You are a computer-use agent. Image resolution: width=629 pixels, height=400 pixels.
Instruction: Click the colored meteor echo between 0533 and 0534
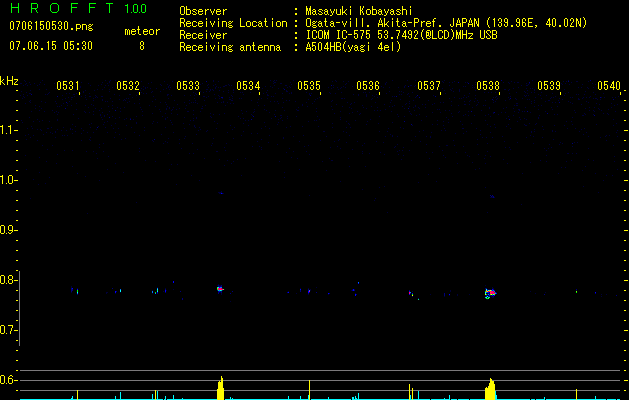220,289
